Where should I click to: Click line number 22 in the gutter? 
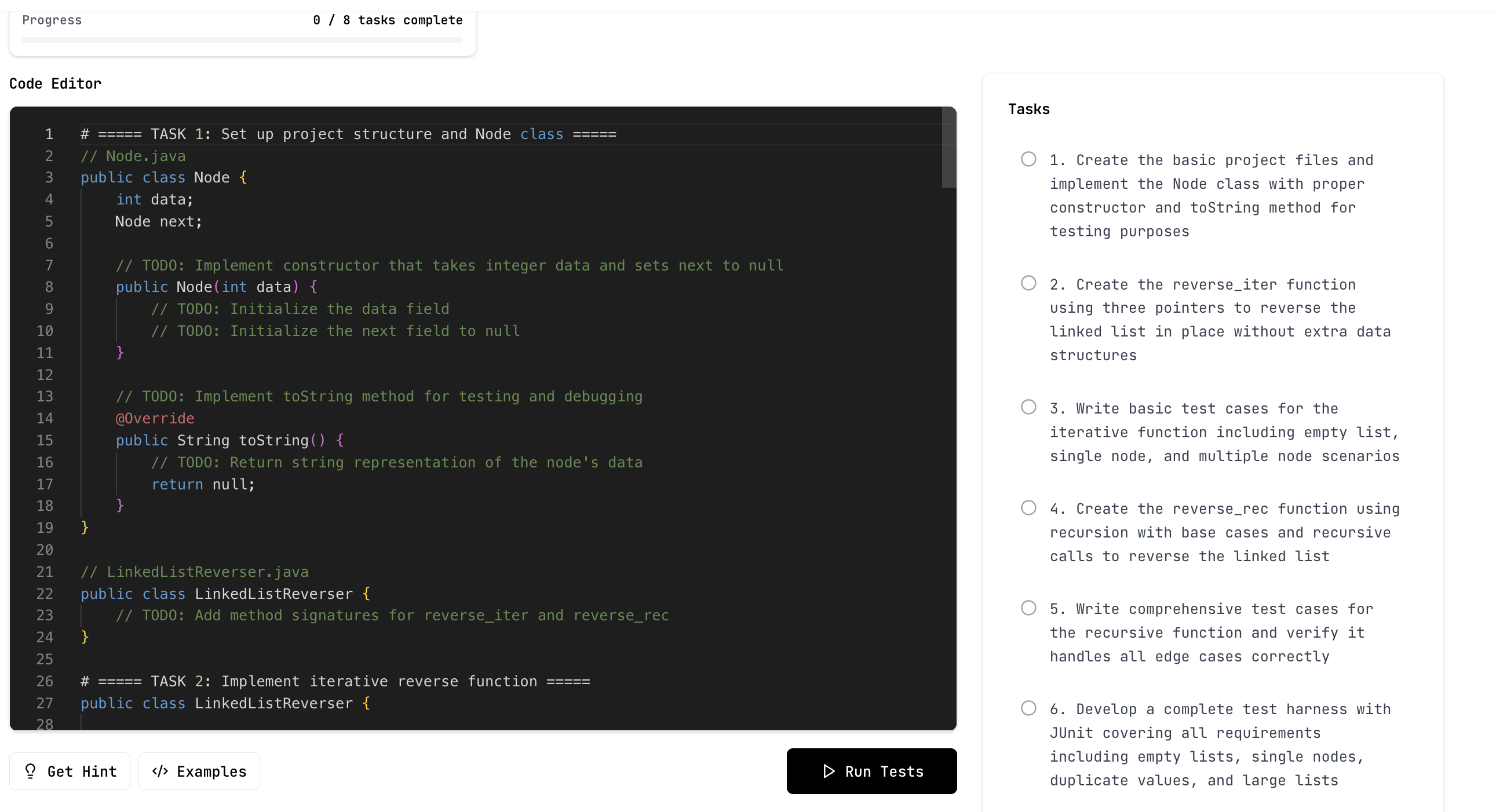coord(45,594)
